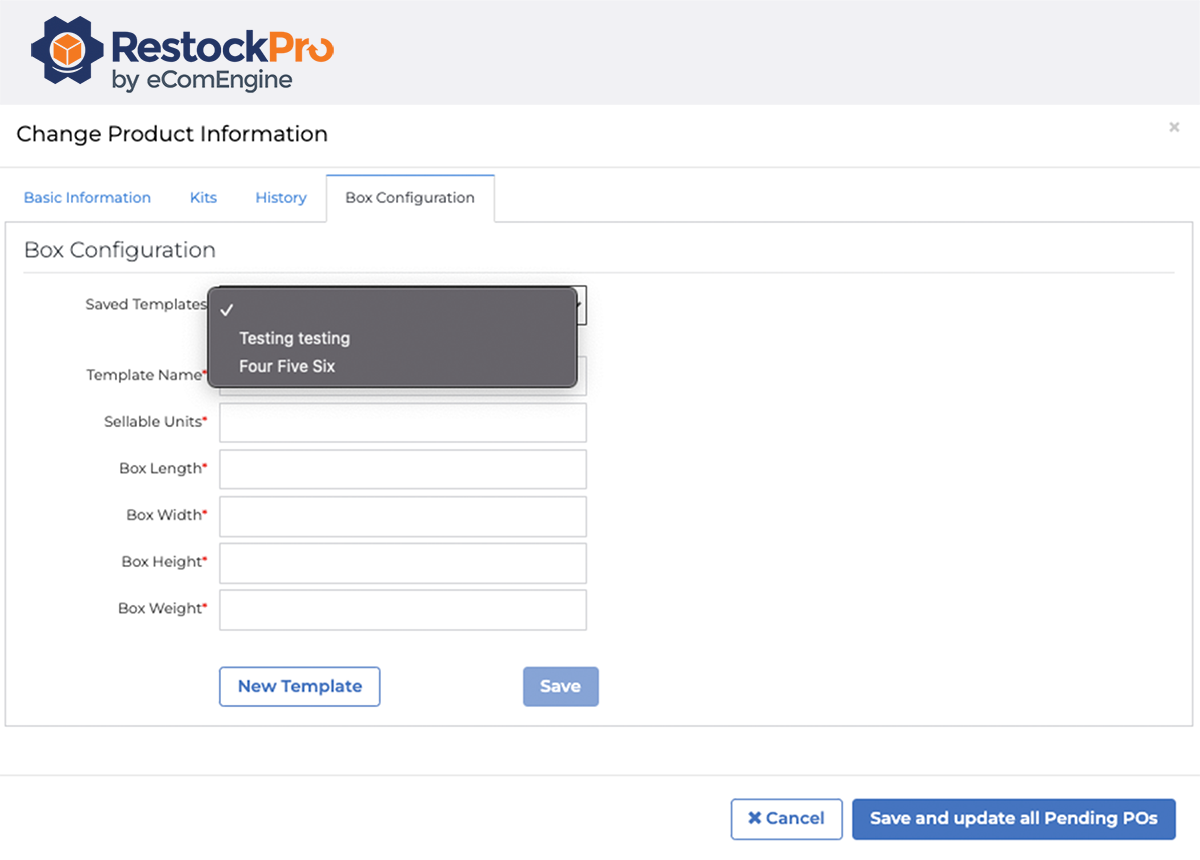The height and width of the screenshot is (860, 1200).
Task: Click the Box Weight field
Action: point(403,610)
